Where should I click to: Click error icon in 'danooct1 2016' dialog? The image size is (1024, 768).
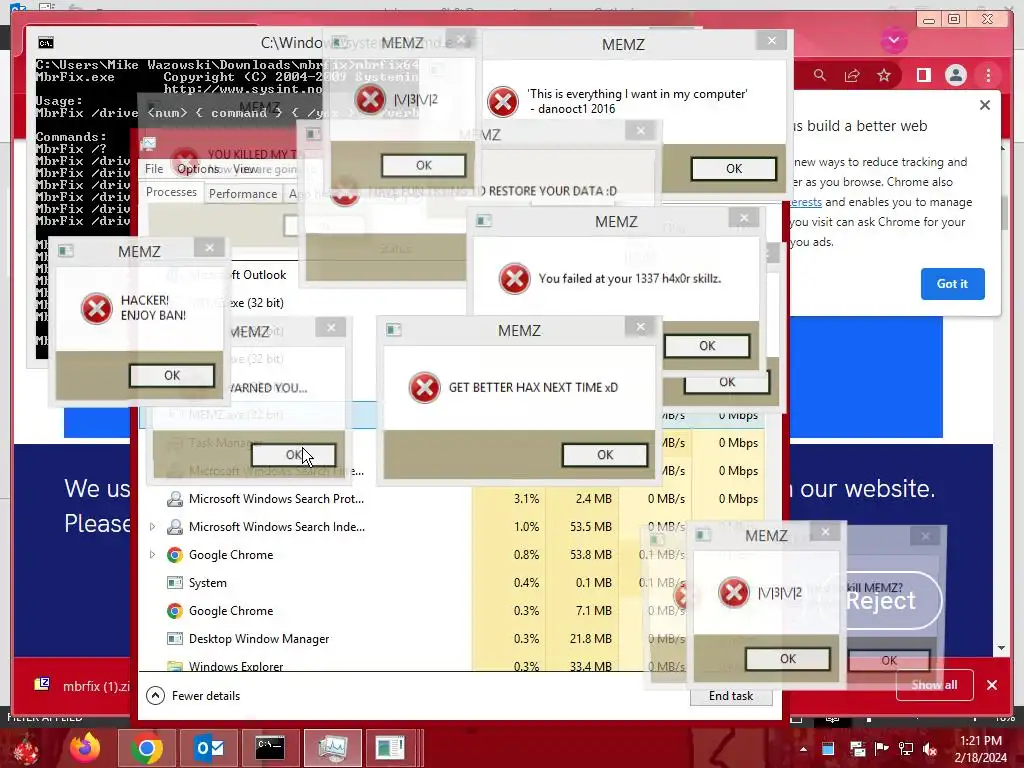(503, 102)
